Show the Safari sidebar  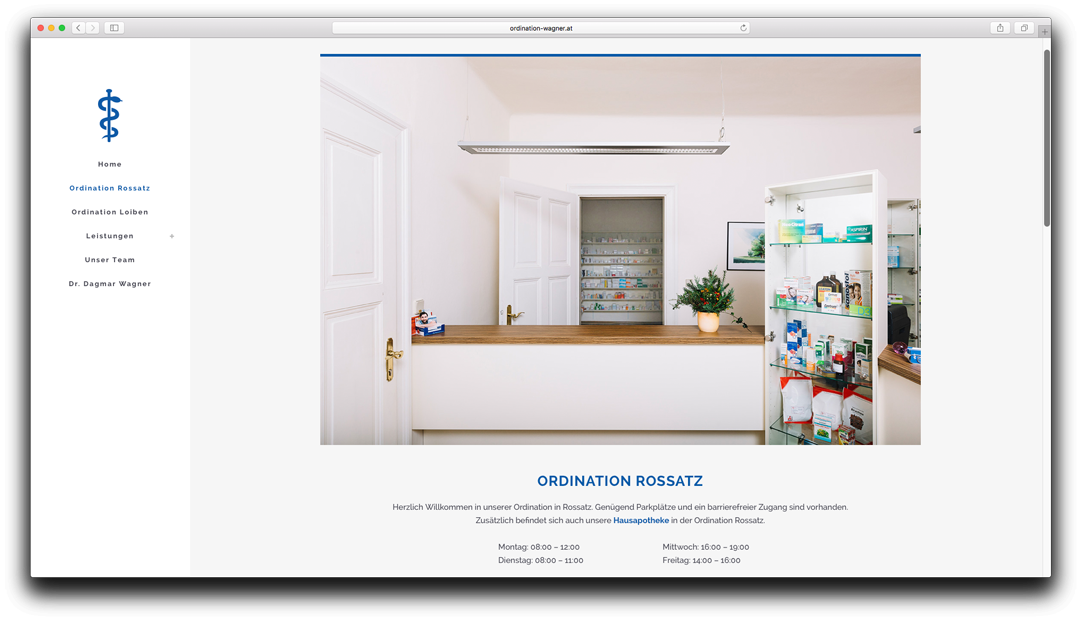point(114,28)
